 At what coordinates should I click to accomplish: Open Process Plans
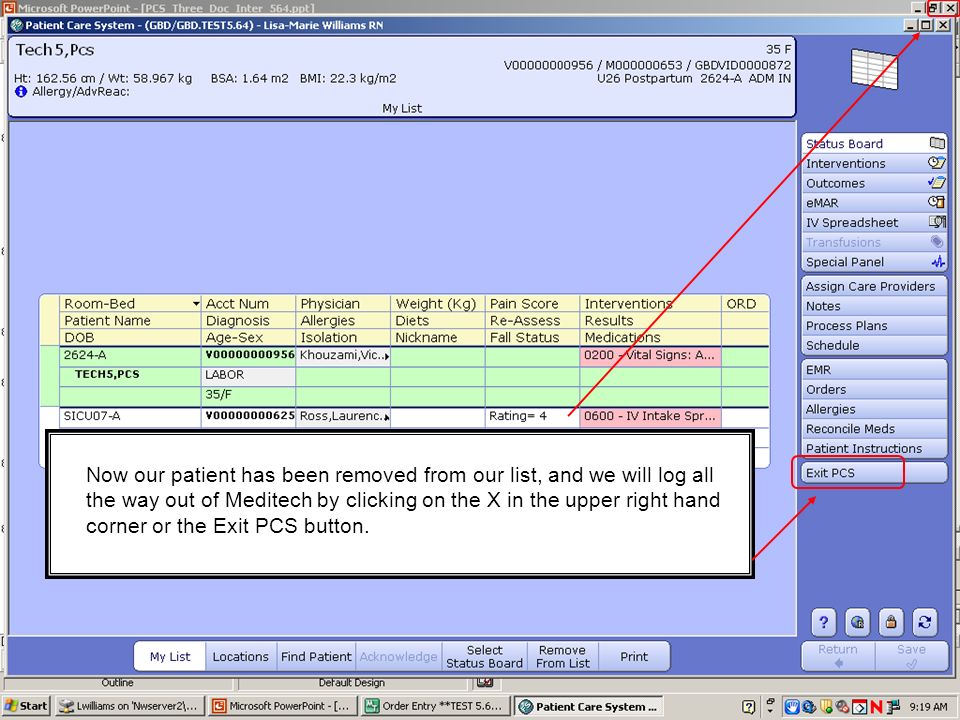[x=874, y=326]
